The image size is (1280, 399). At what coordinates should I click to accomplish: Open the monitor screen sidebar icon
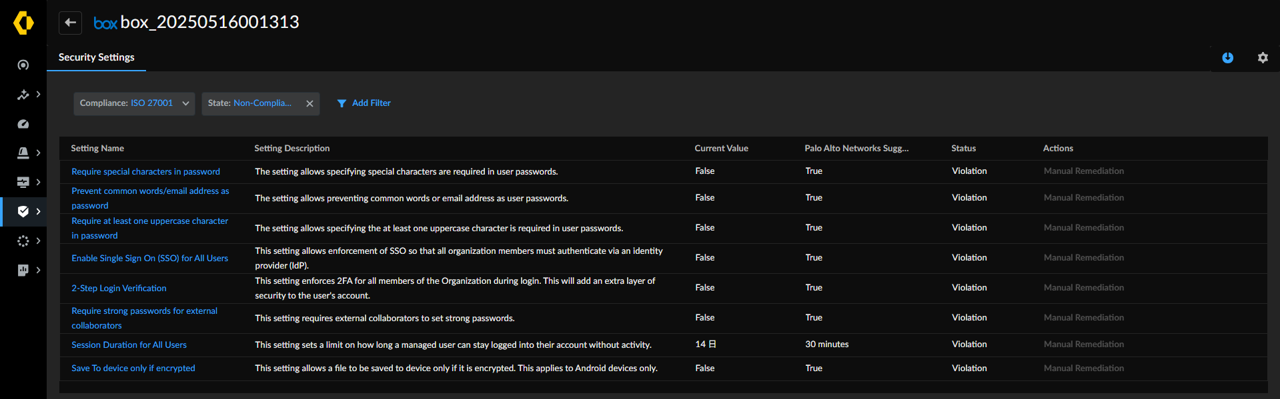pos(23,182)
